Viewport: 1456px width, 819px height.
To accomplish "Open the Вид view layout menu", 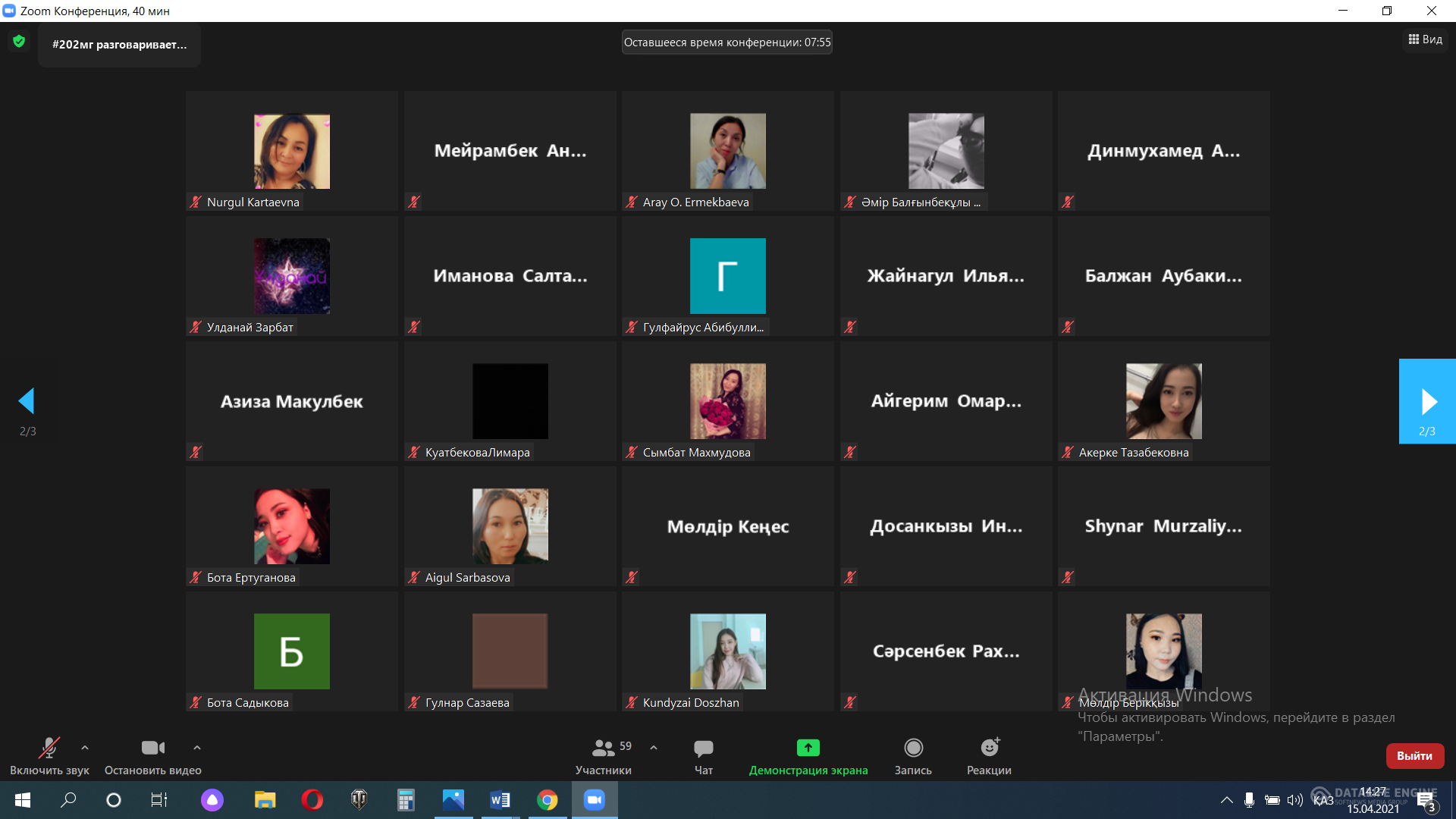I will click(x=1425, y=39).
